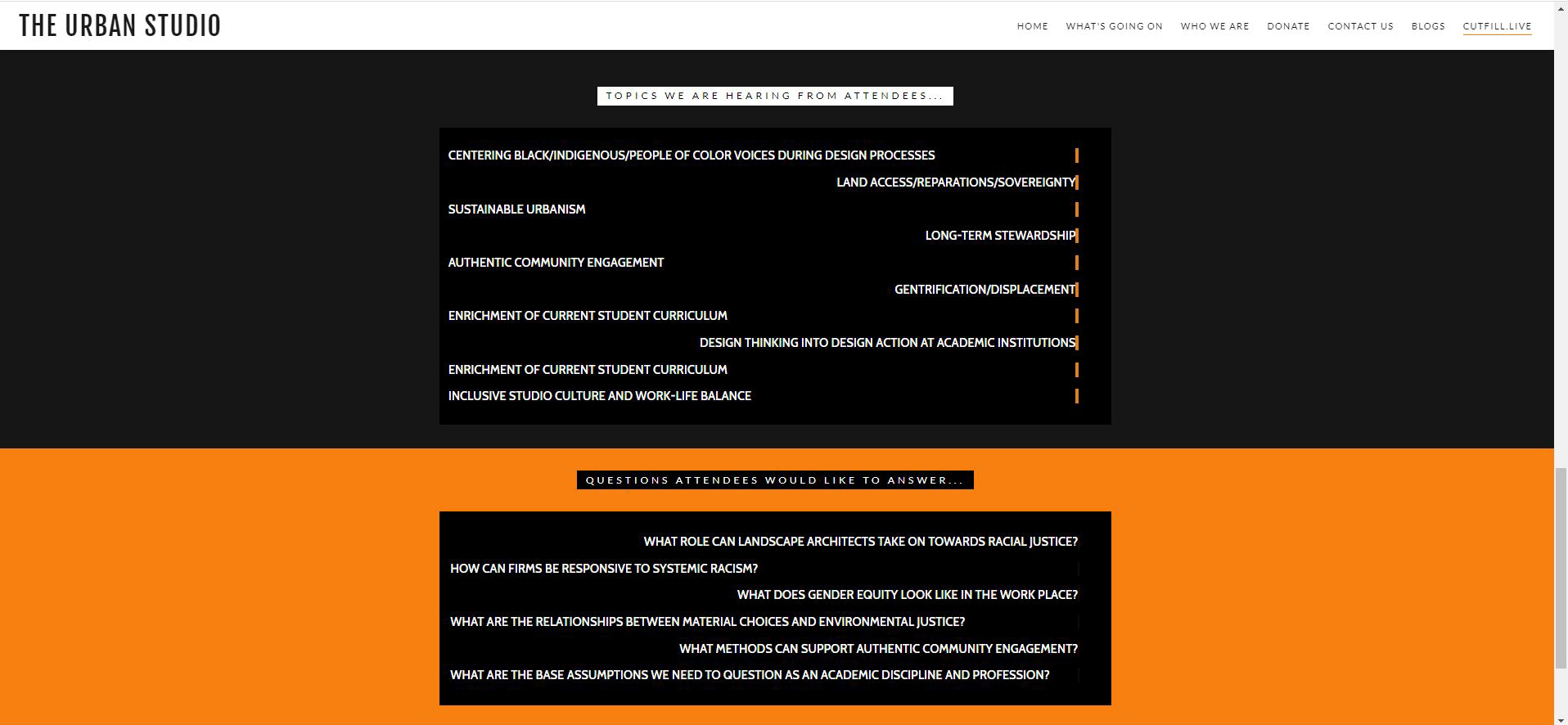Select Donate in the top navigation
Image resolution: width=1568 pixels, height=725 pixels.
tap(1288, 26)
